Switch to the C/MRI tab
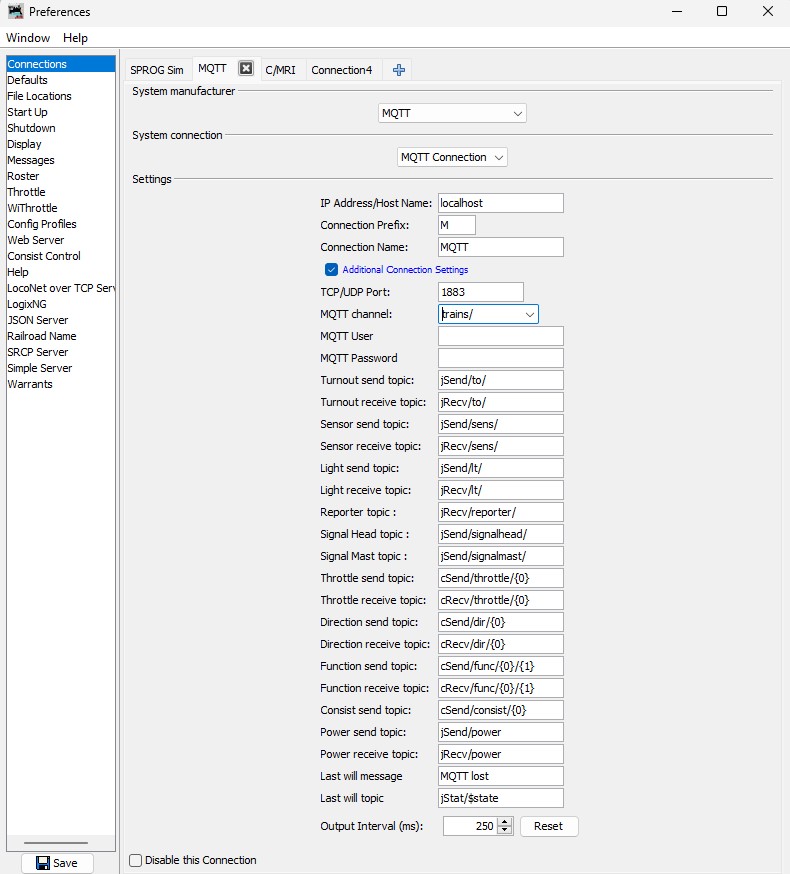790x874 pixels. click(x=281, y=70)
